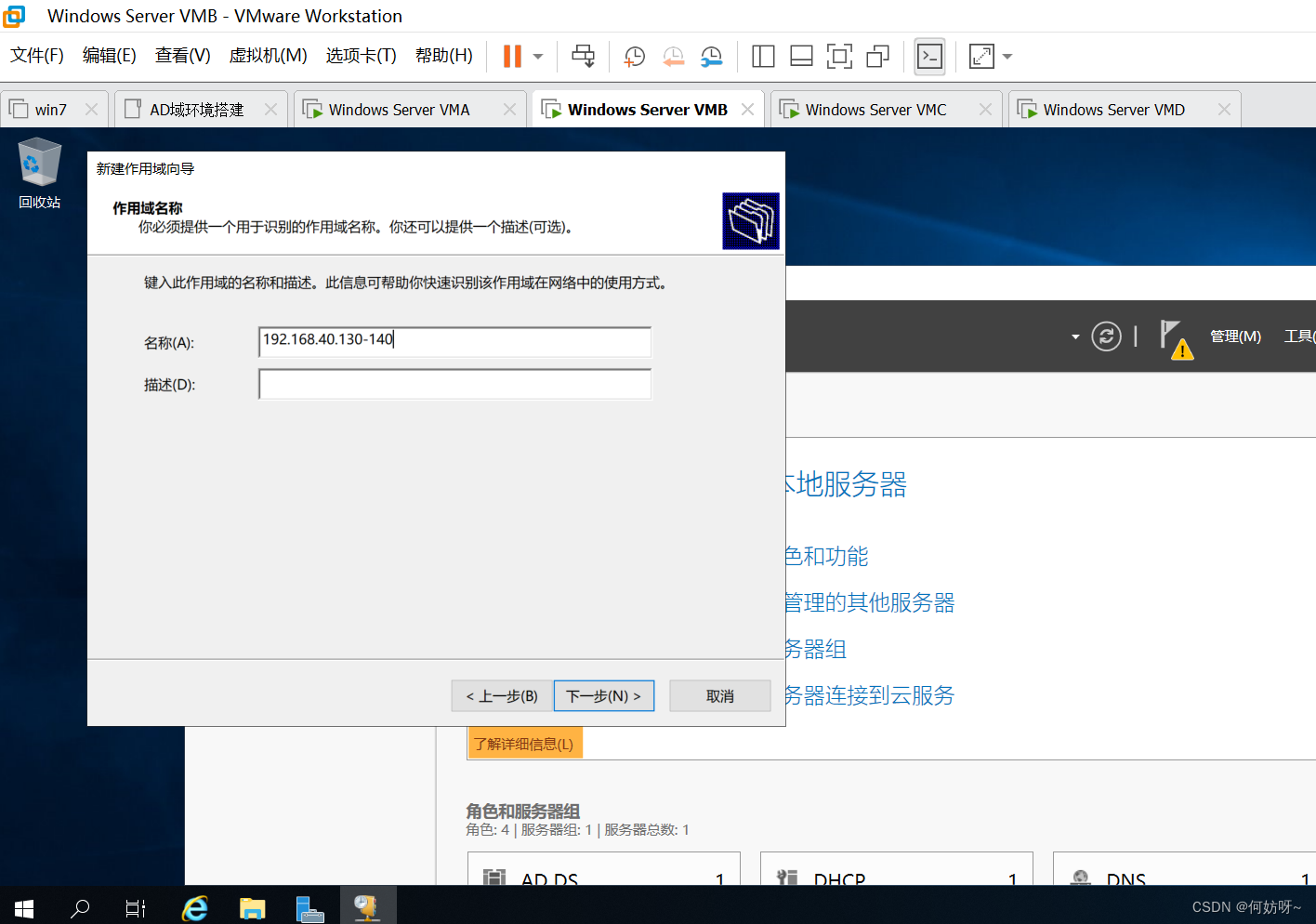Open File Explorer from the taskbar
The image size is (1316, 924).
pos(252,907)
